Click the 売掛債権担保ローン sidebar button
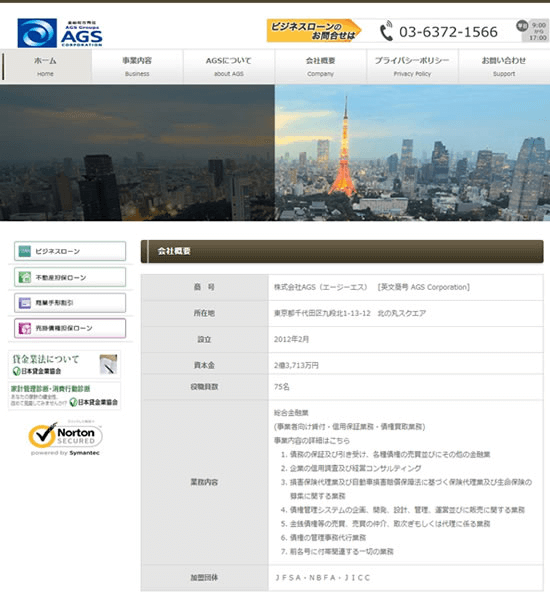This screenshot has height=610, width=550. (70, 328)
